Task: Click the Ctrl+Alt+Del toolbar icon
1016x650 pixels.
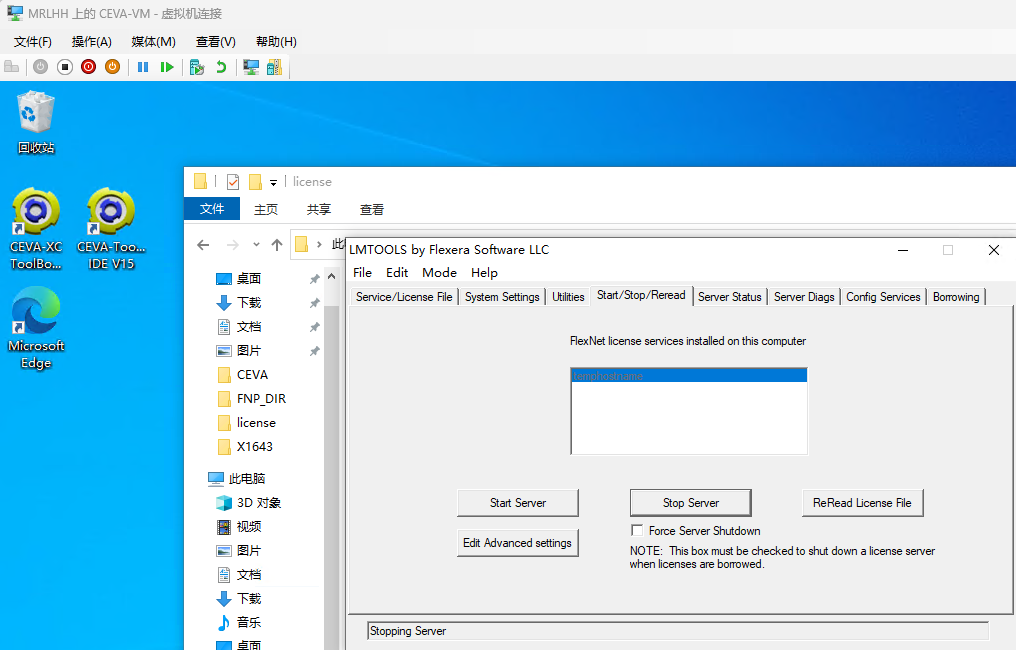Action: [12, 67]
